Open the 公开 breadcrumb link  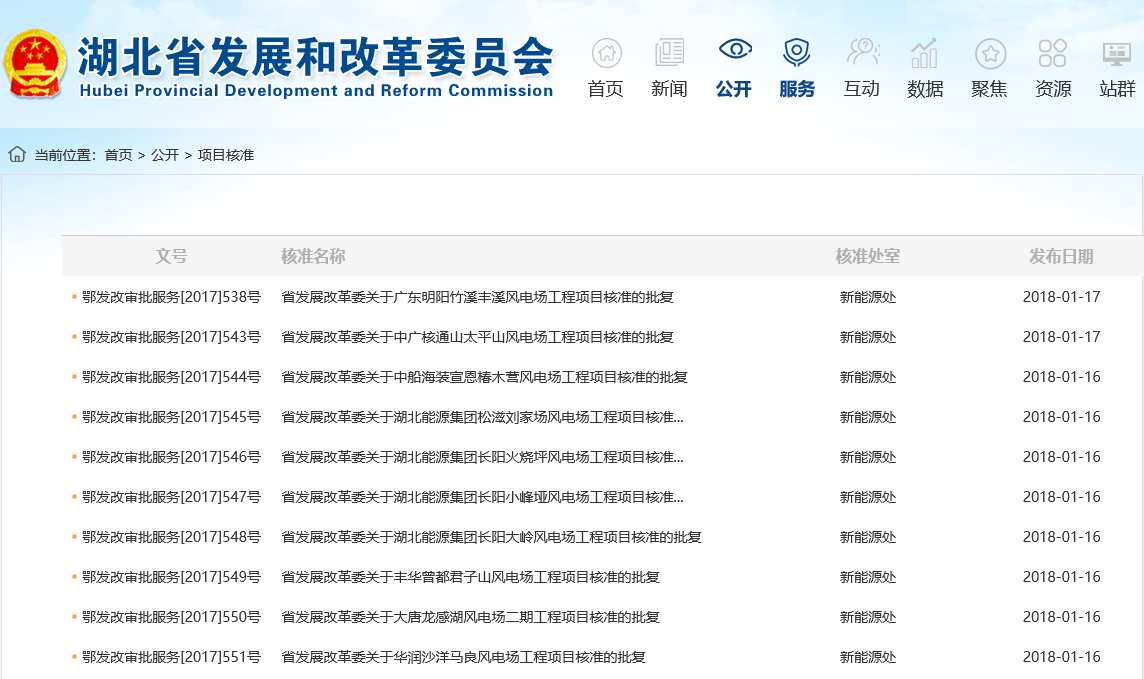(x=165, y=155)
